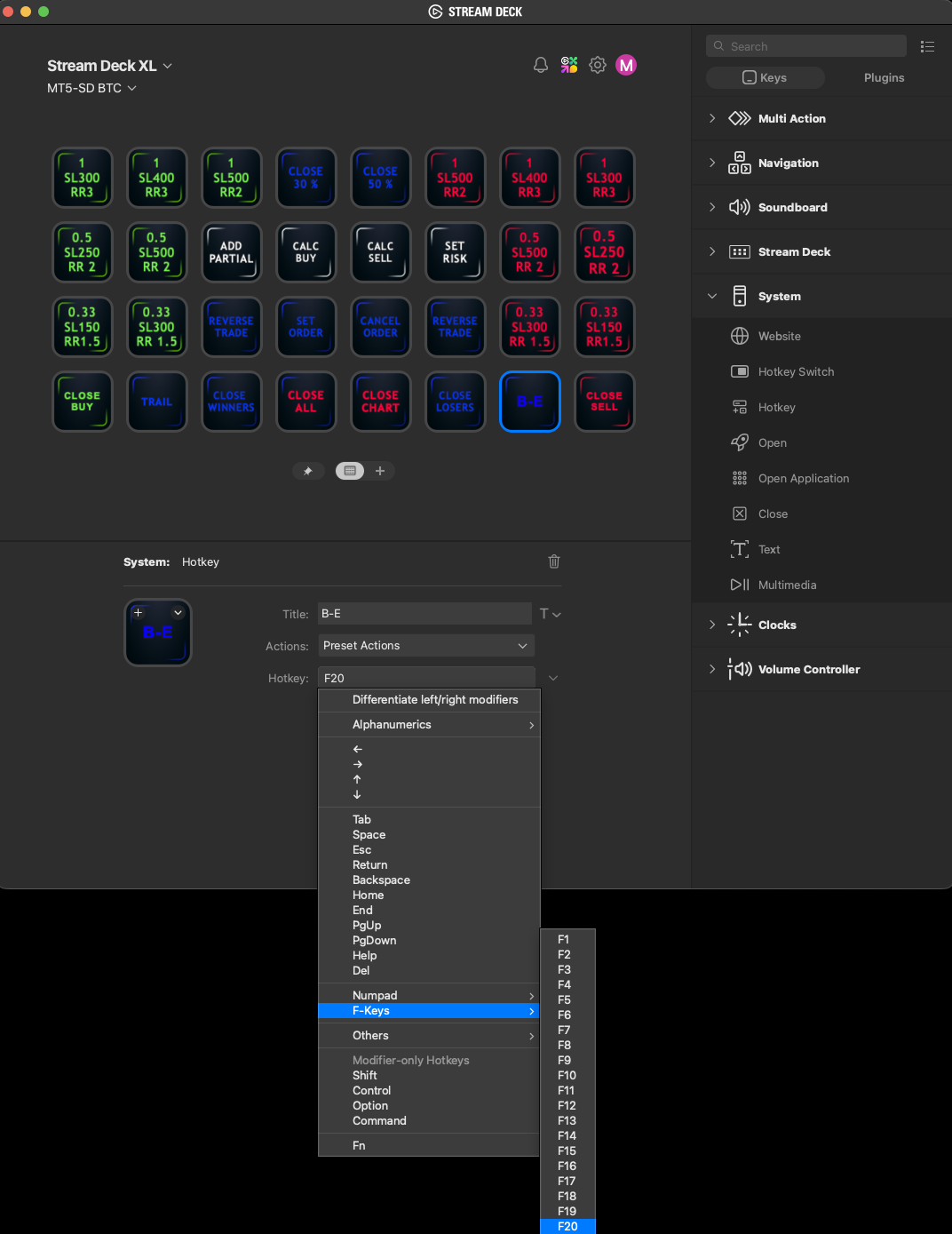Collapse the System category

(711, 296)
